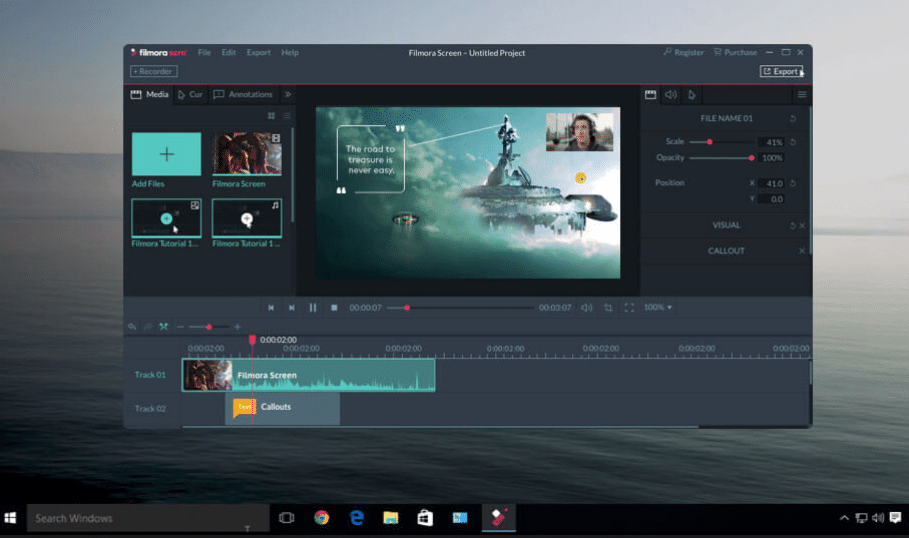Open the Export menu in menu bar
The width and height of the screenshot is (909, 538).
pyautogui.click(x=259, y=52)
